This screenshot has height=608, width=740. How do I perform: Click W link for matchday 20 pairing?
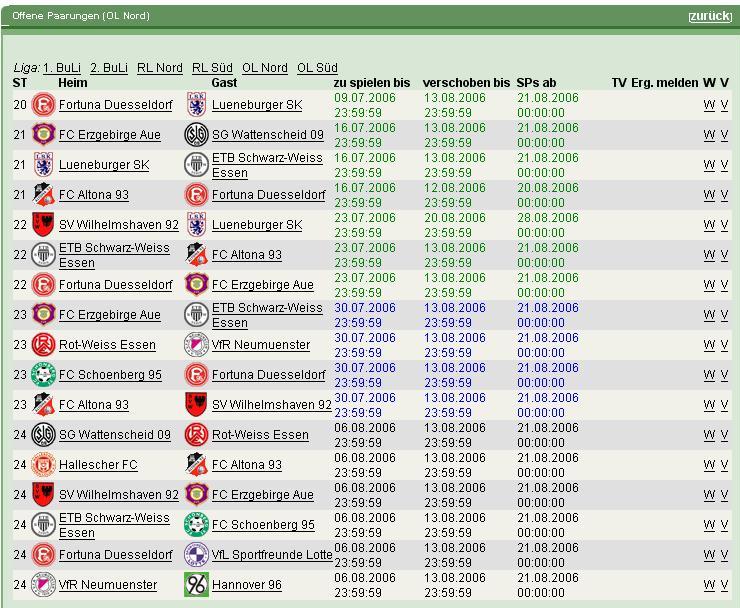(709, 105)
